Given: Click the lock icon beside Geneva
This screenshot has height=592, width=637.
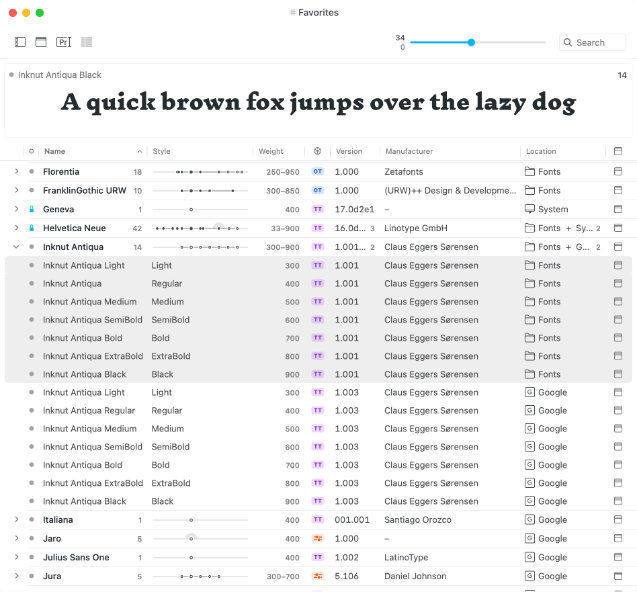Looking at the screenshot, I should (32, 210).
